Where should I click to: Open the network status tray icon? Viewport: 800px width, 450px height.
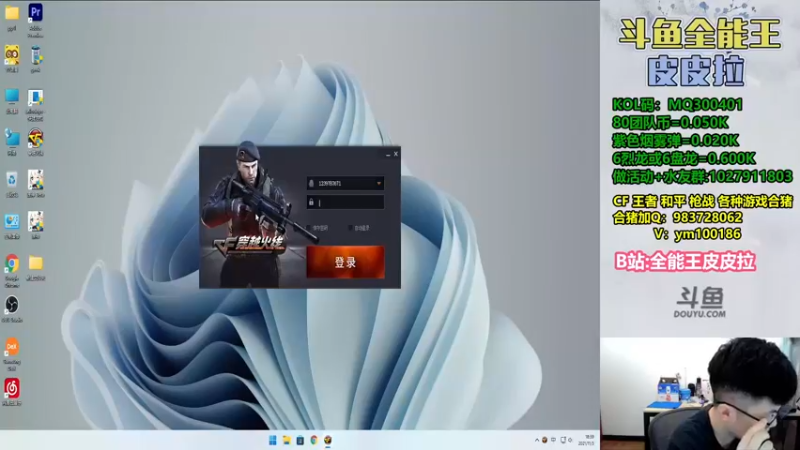point(563,440)
